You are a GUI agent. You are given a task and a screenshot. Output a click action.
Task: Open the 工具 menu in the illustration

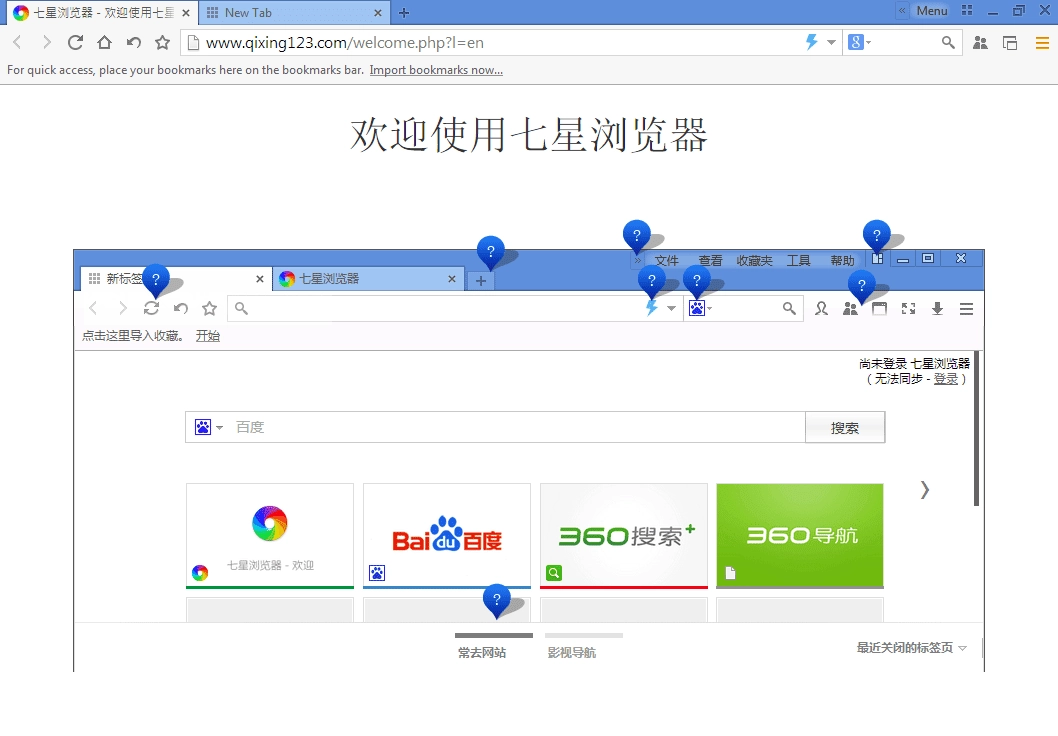click(798, 260)
